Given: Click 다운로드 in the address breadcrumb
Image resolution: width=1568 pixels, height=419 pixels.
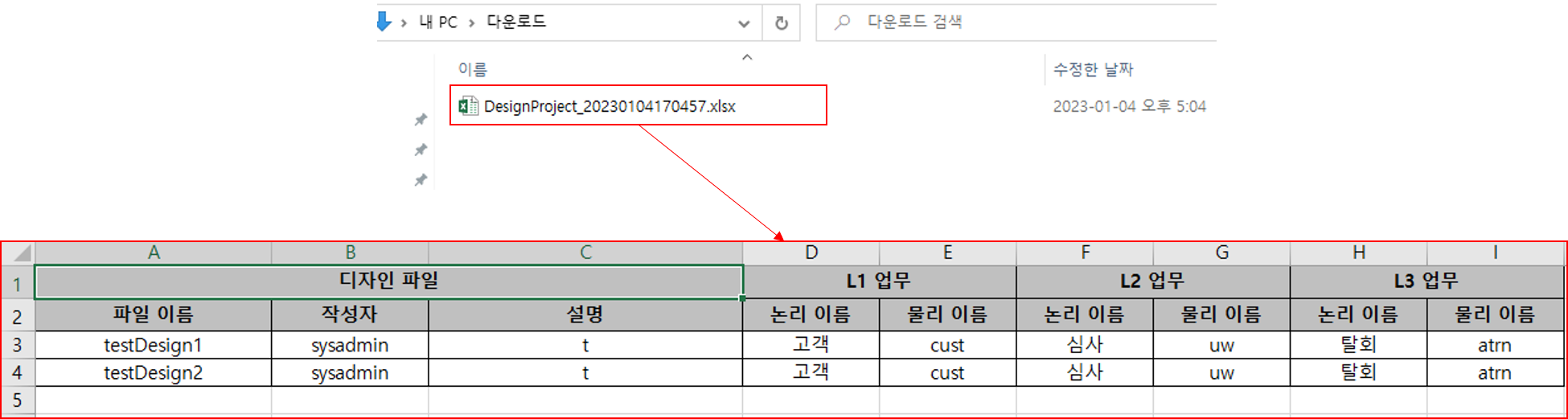Looking at the screenshot, I should [x=516, y=23].
